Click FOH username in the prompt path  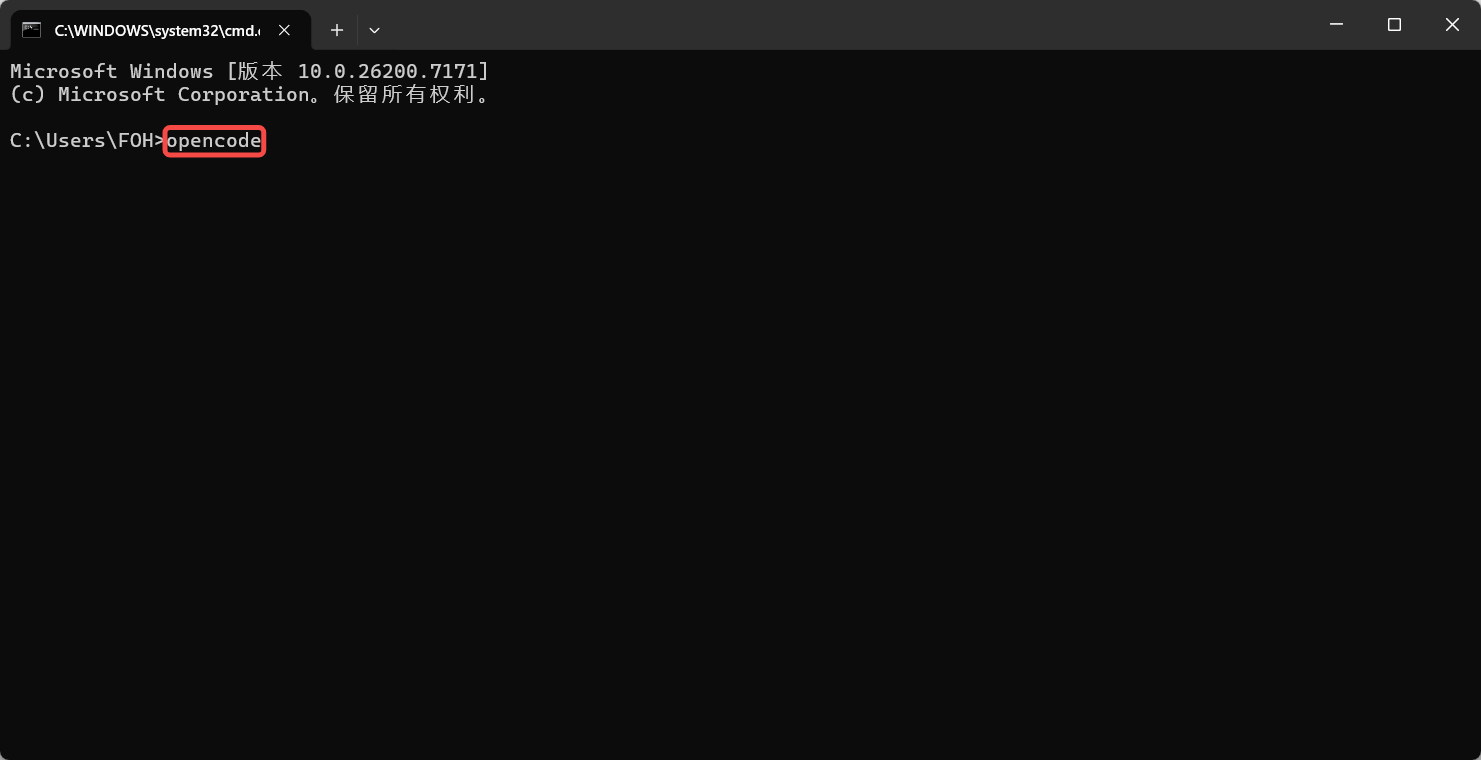click(136, 141)
